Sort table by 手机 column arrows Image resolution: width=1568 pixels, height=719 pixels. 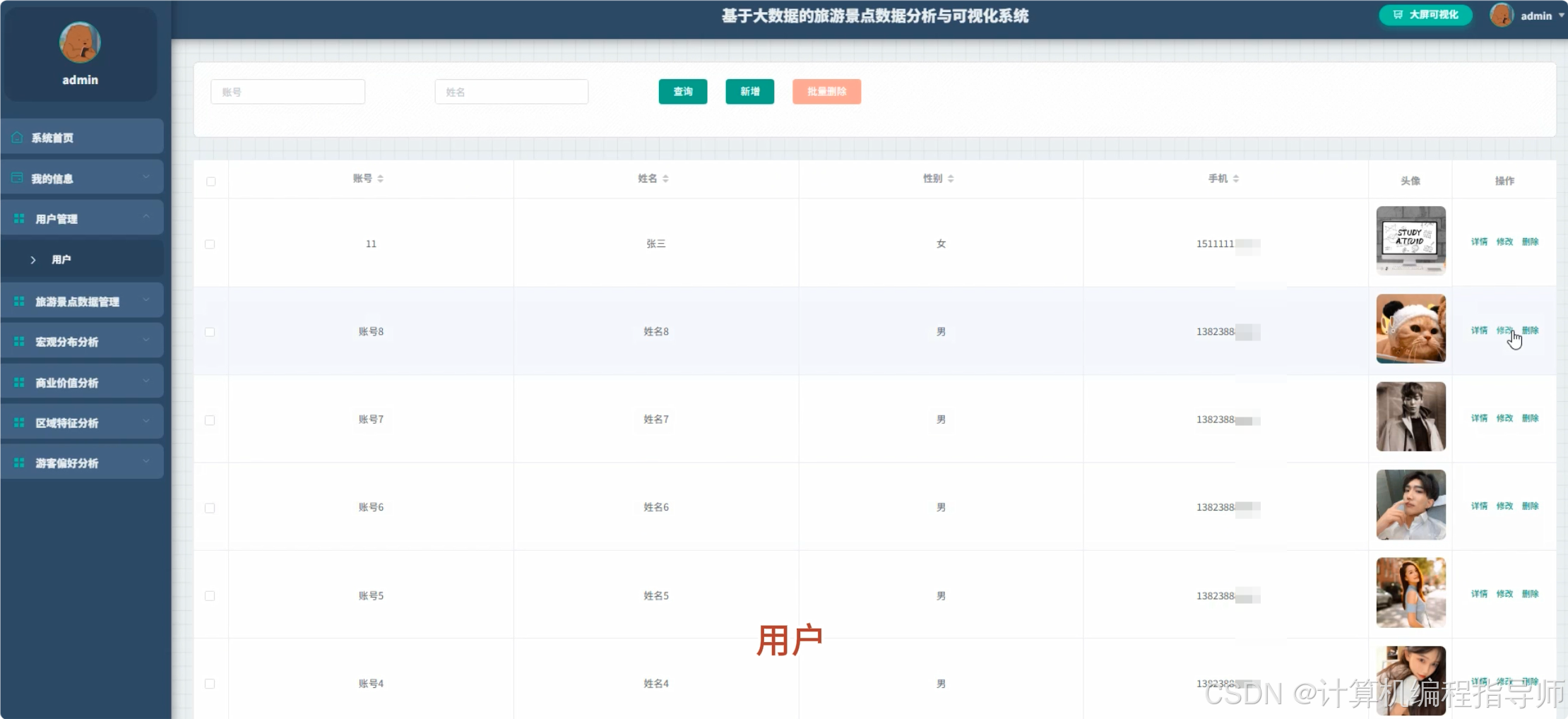[x=1235, y=178]
